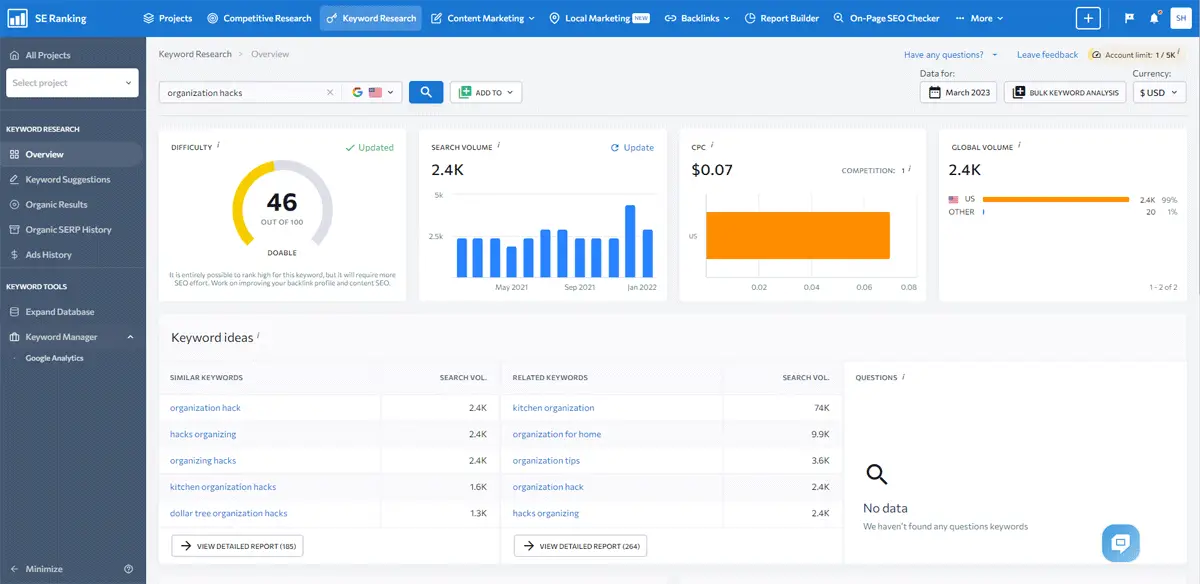Click Update in the Search Volume card
The height and width of the screenshot is (584, 1200).
632,148
